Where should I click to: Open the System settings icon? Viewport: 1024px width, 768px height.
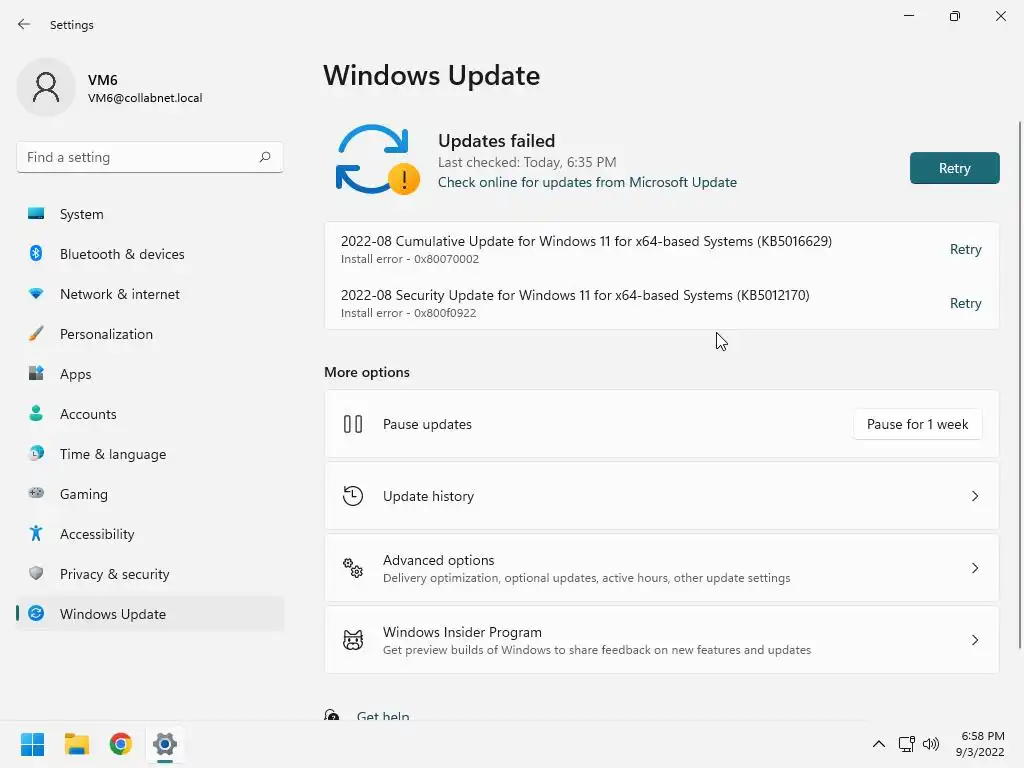(x=36, y=214)
